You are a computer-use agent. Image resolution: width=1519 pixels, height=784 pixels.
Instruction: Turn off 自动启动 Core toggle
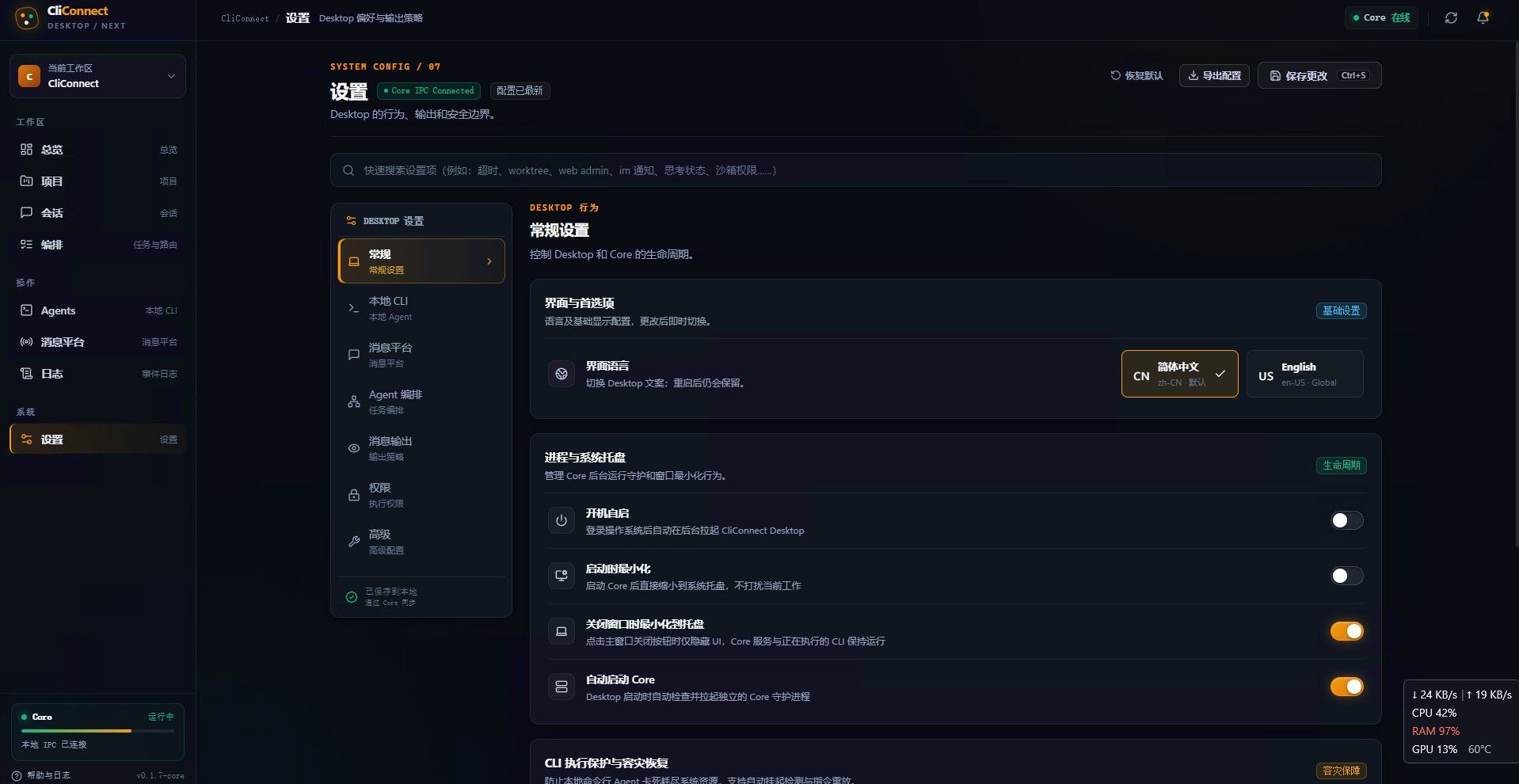(x=1346, y=687)
